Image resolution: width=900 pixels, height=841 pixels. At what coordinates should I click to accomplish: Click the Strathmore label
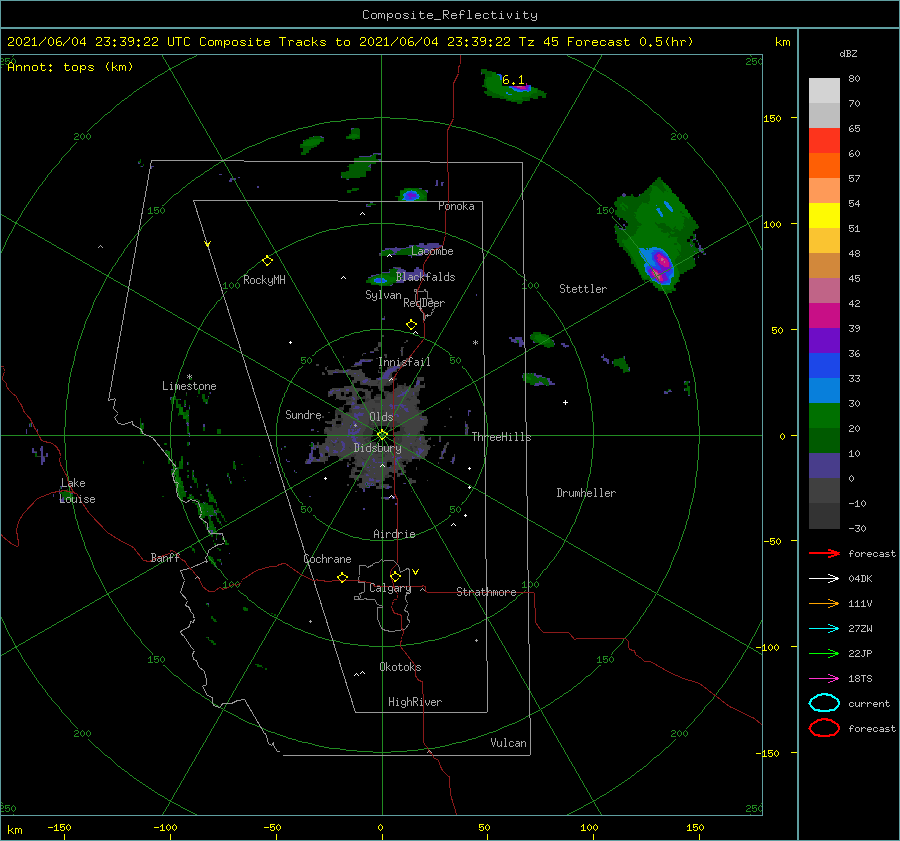tap(486, 592)
